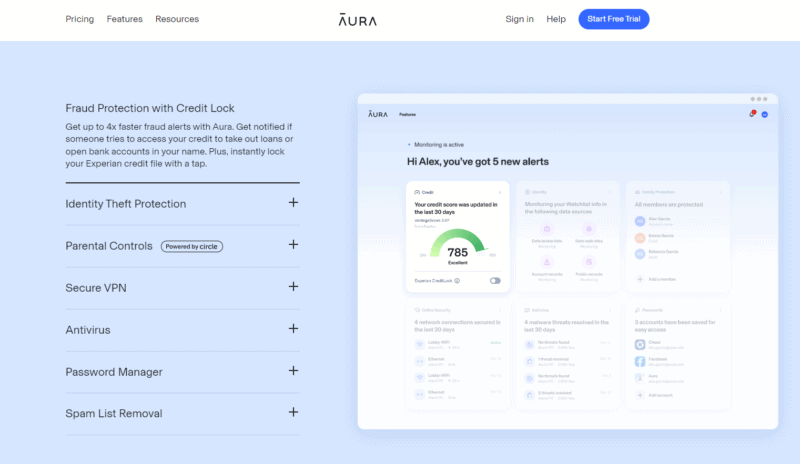Click the Chase icon in Passwords card
Viewport: 800px width, 464px height.
[x=640, y=344]
